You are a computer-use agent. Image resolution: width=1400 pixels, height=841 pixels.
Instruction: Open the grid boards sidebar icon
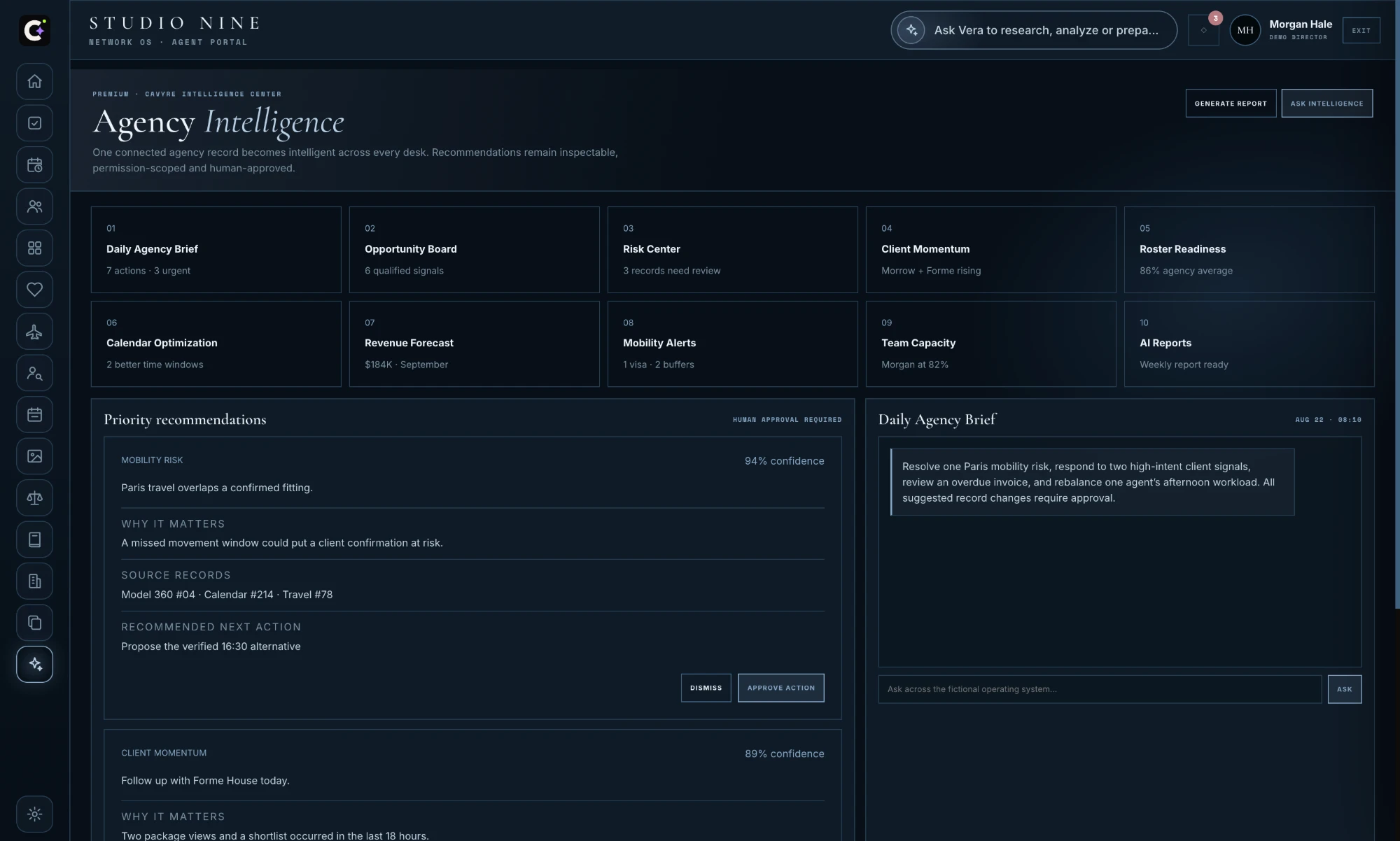(x=34, y=248)
